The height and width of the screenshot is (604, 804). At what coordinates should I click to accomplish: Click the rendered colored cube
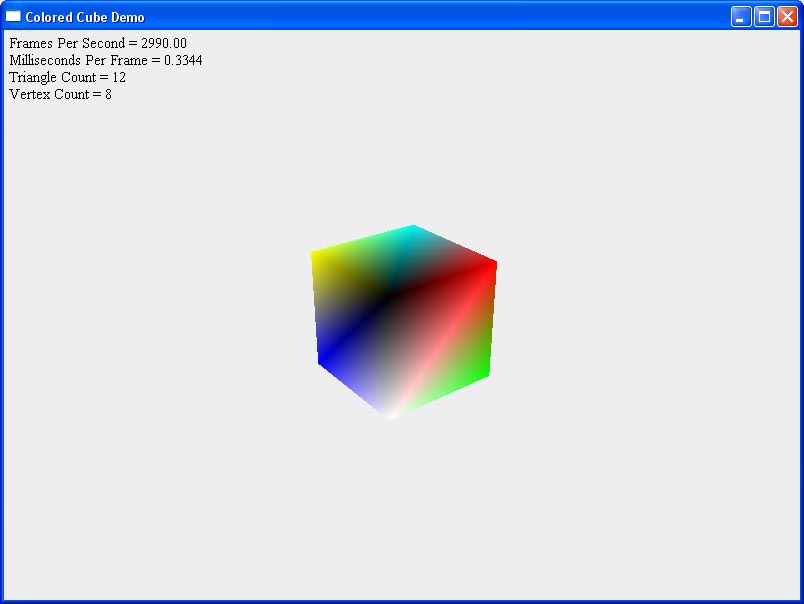404,322
